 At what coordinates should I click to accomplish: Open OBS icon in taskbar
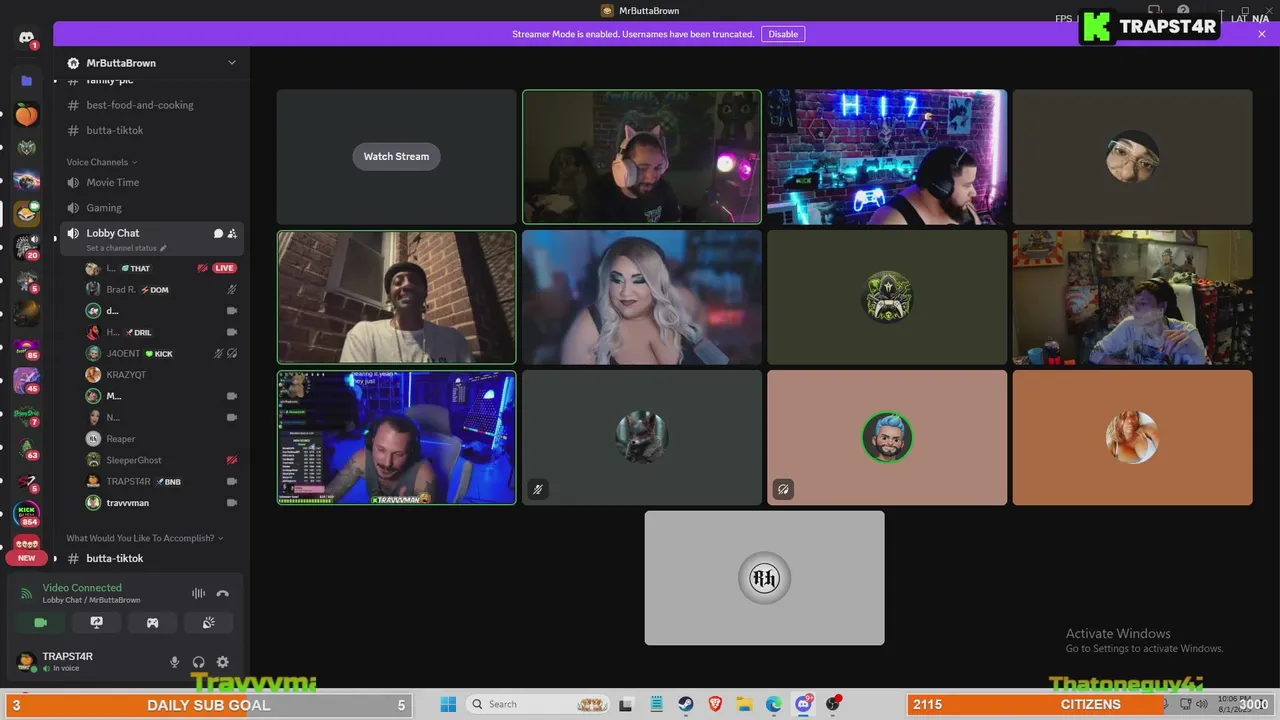click(833, 704)
